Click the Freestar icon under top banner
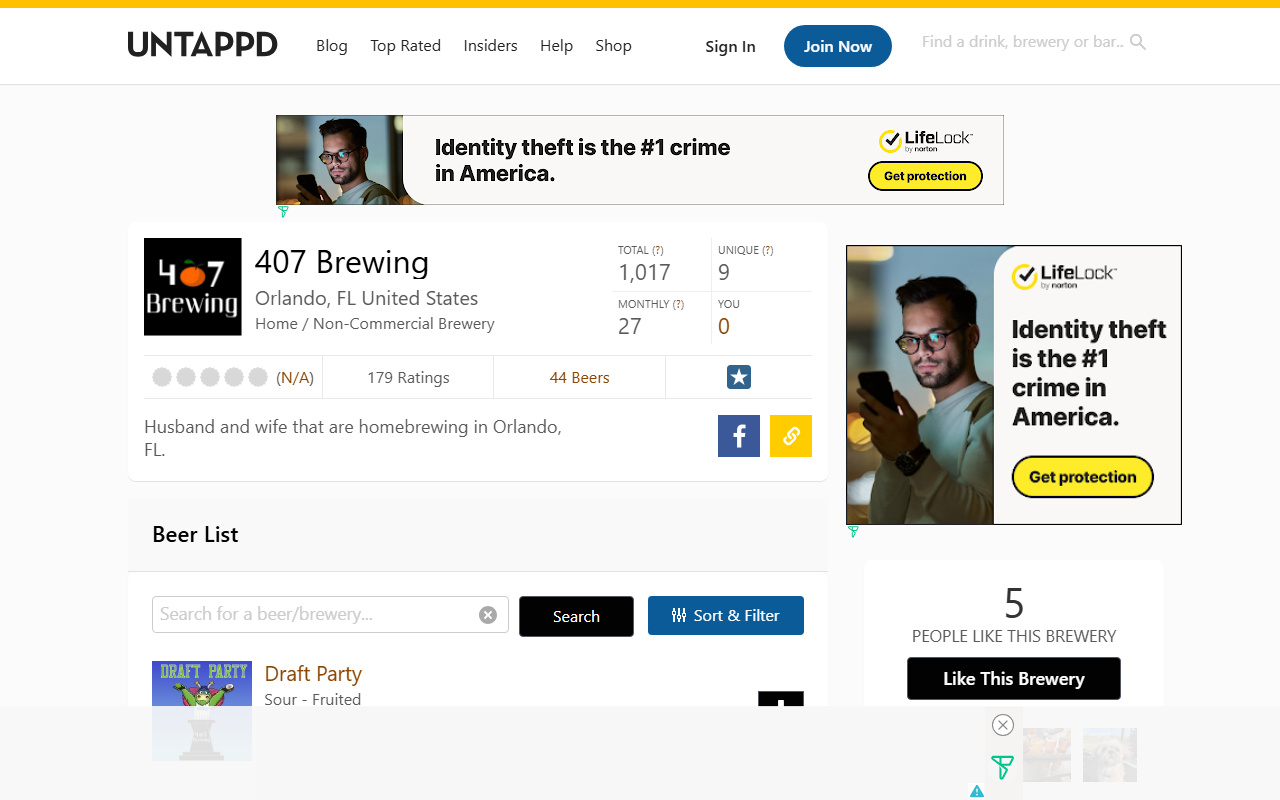The width and height of the screenshot is (1280, 800). click(283, 212)
